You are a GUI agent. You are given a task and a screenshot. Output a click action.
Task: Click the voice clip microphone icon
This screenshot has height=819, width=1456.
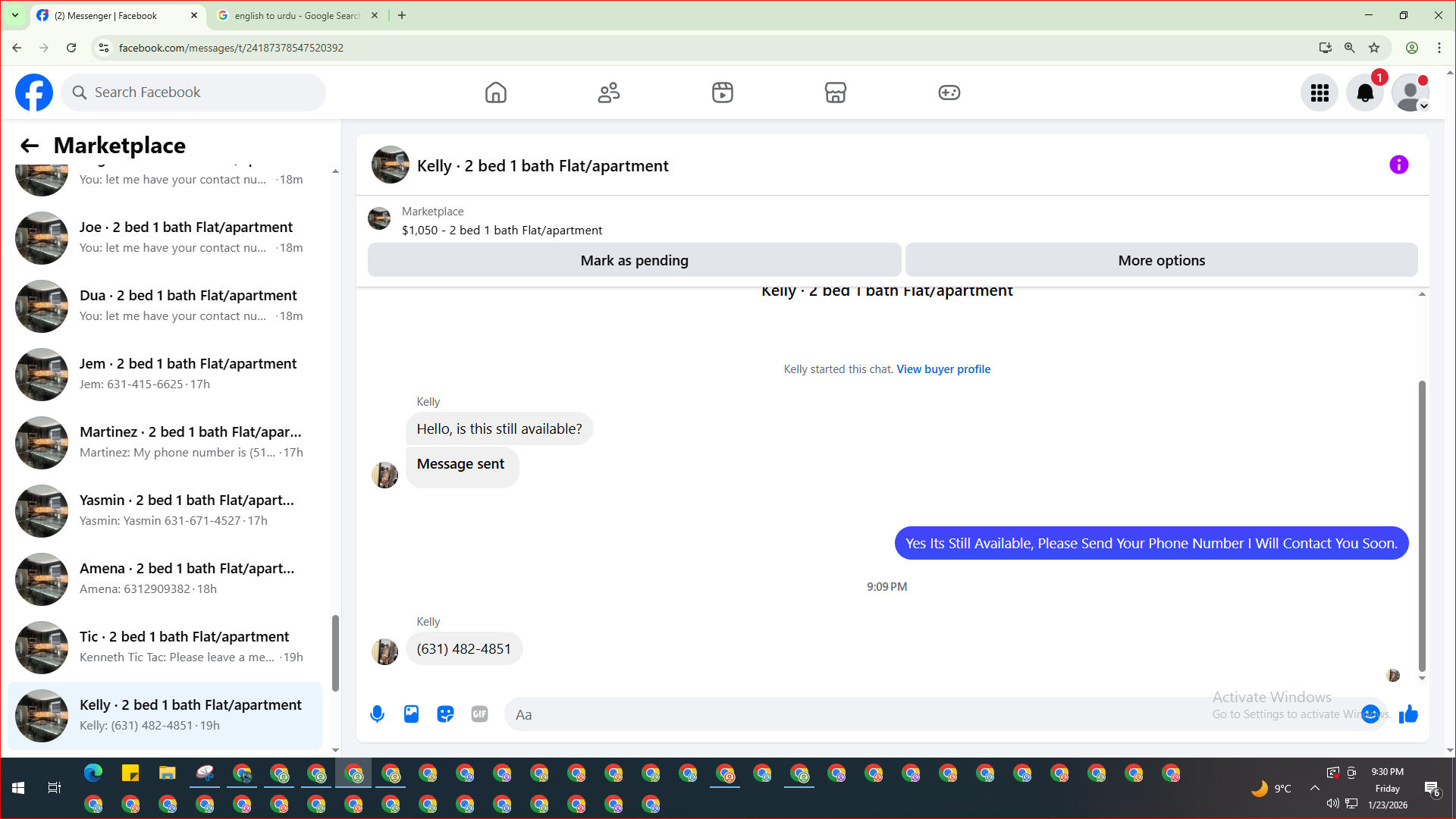coord(377,714)
